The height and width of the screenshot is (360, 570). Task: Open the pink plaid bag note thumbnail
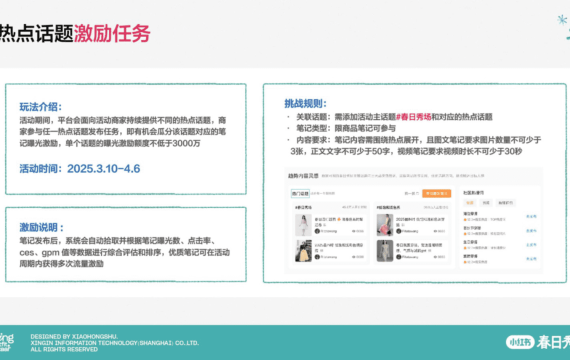[385, 225]
